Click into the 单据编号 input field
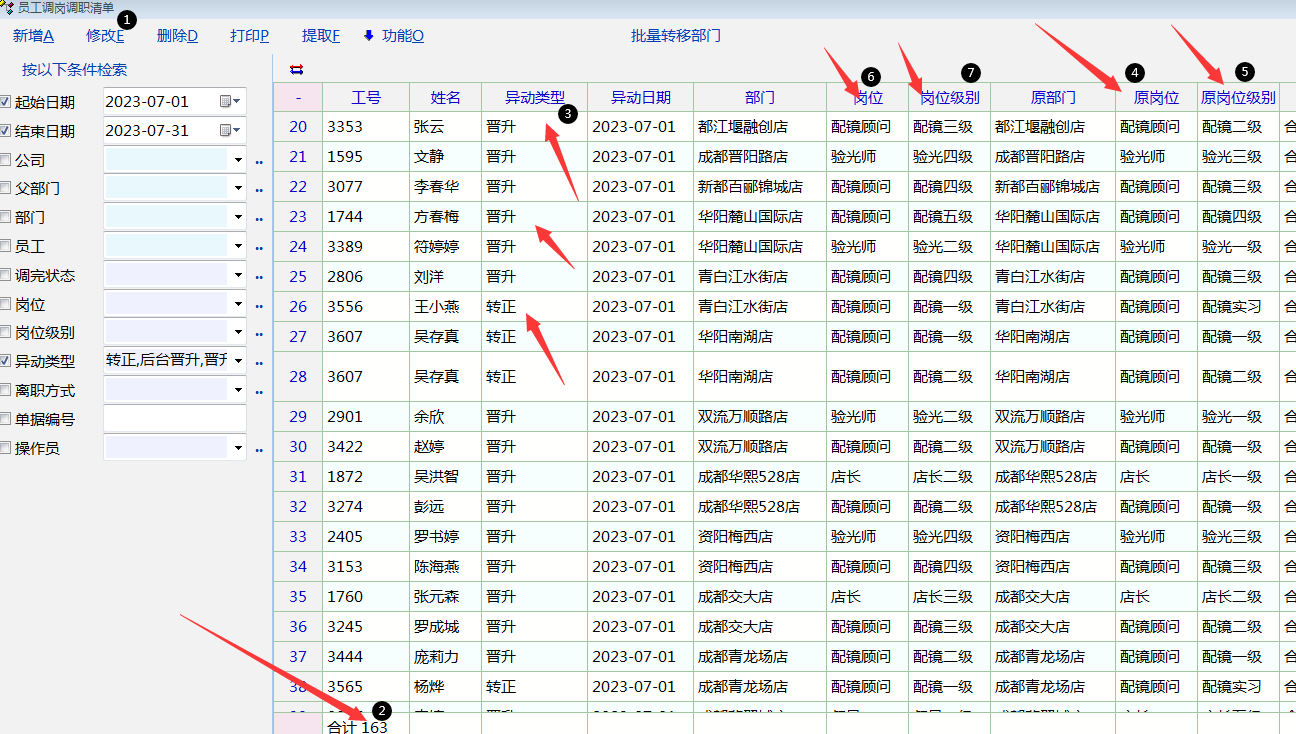This screenshot has height=734, width=1296. [x=174, y=419]
